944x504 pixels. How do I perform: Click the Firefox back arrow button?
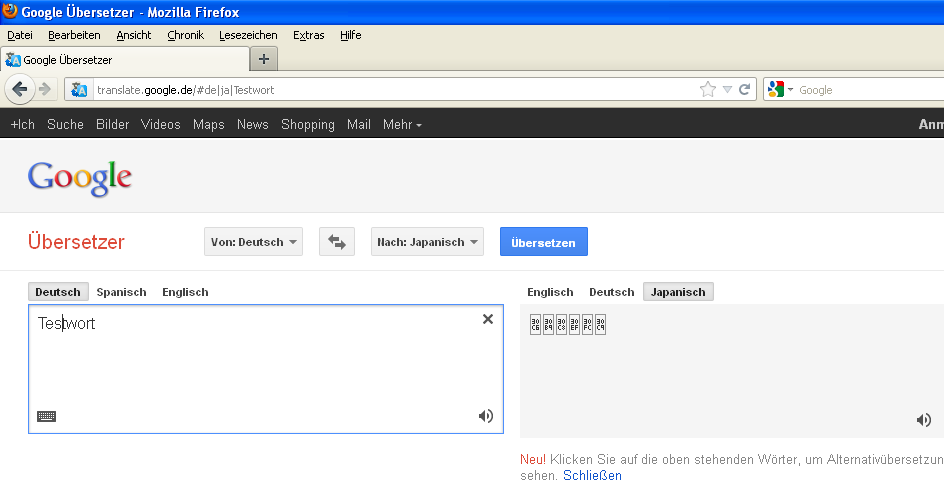20,90
